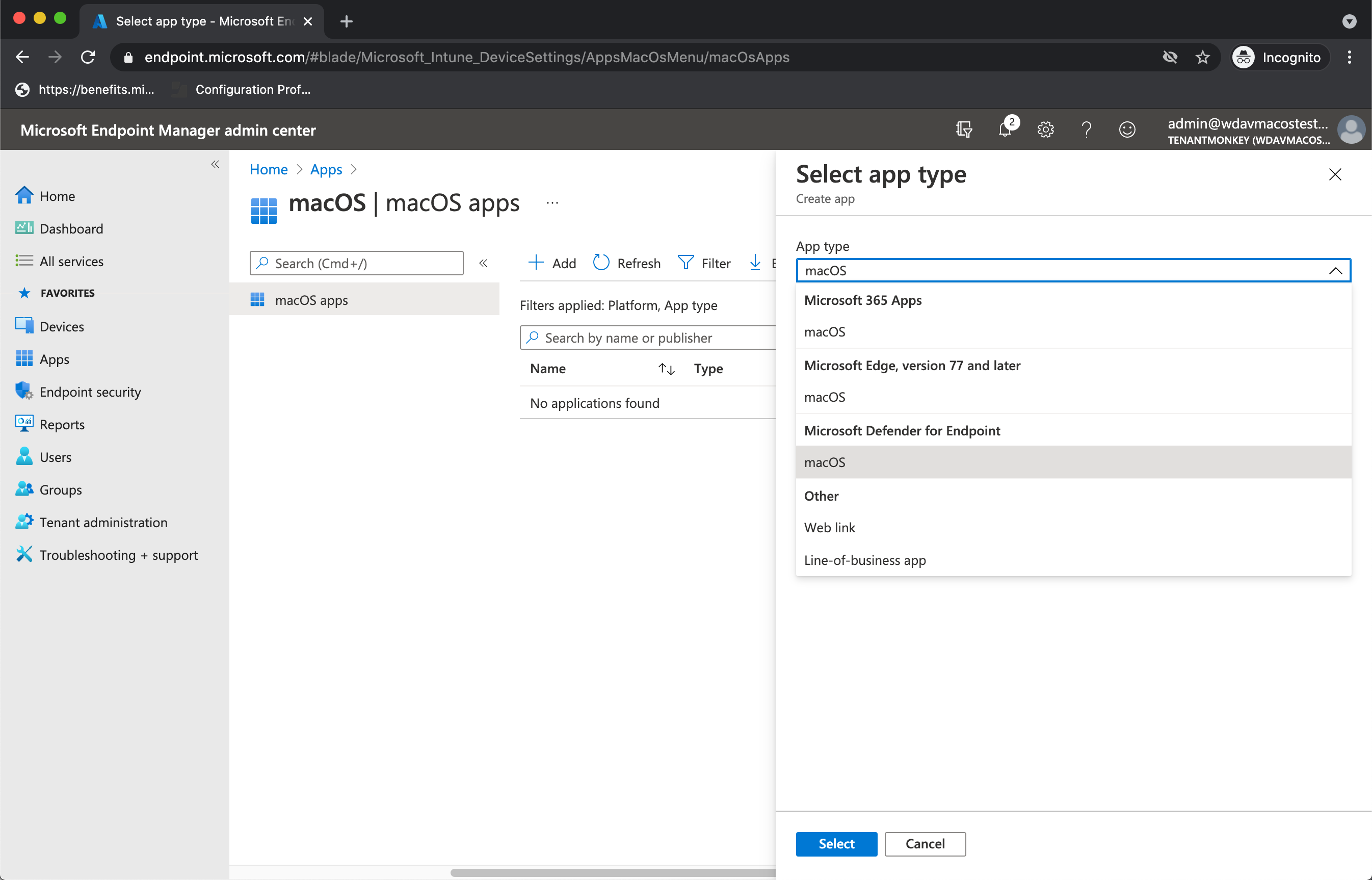This screenshot has width=1372, height=880.
Task: Collapse the left navigation sidebar
Action: coord(215,165)
